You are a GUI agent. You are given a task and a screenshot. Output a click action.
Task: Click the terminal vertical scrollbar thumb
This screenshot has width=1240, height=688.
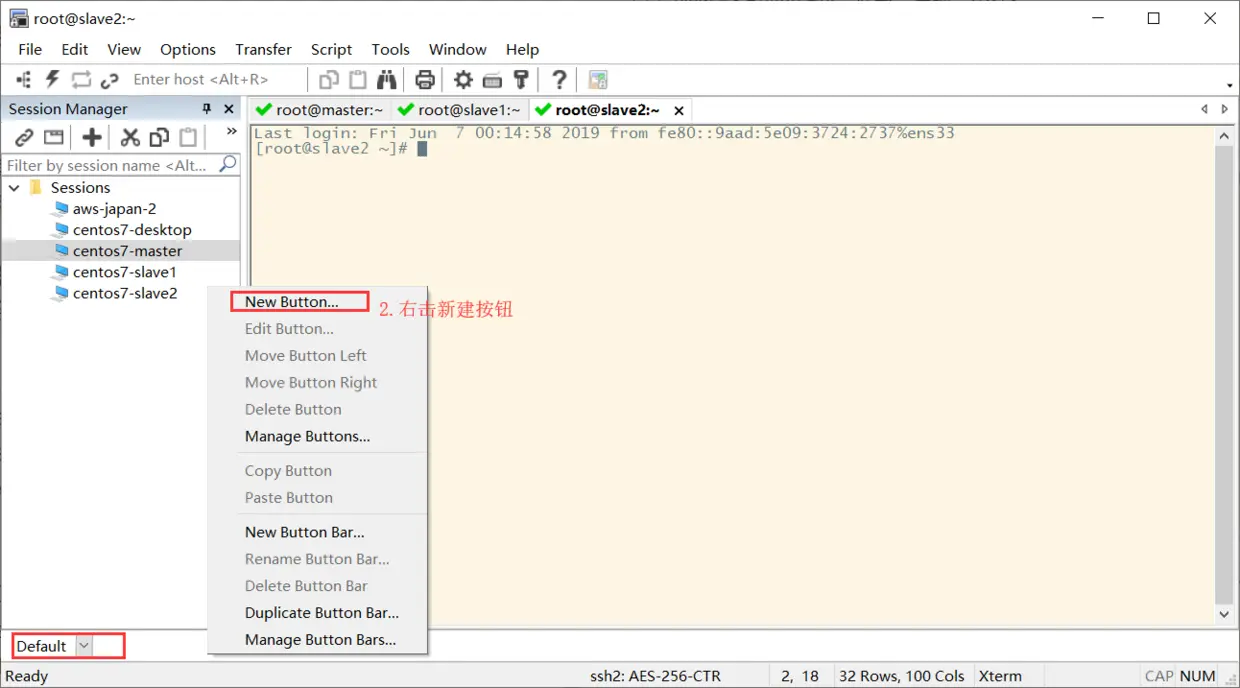[x=1225, y=375]
